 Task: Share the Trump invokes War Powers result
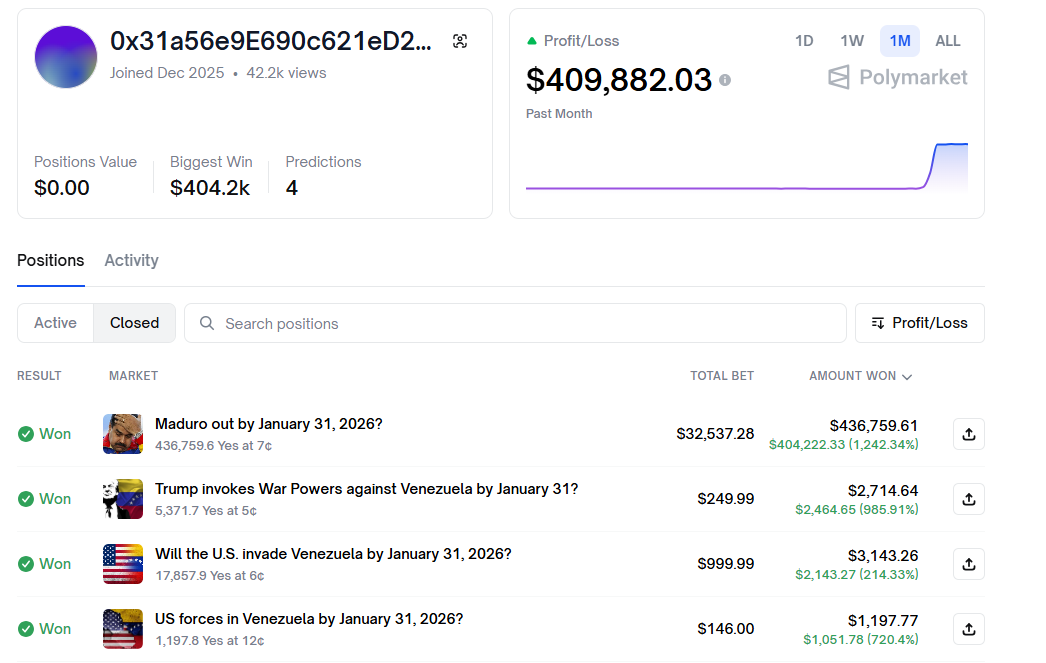(968, 499)
